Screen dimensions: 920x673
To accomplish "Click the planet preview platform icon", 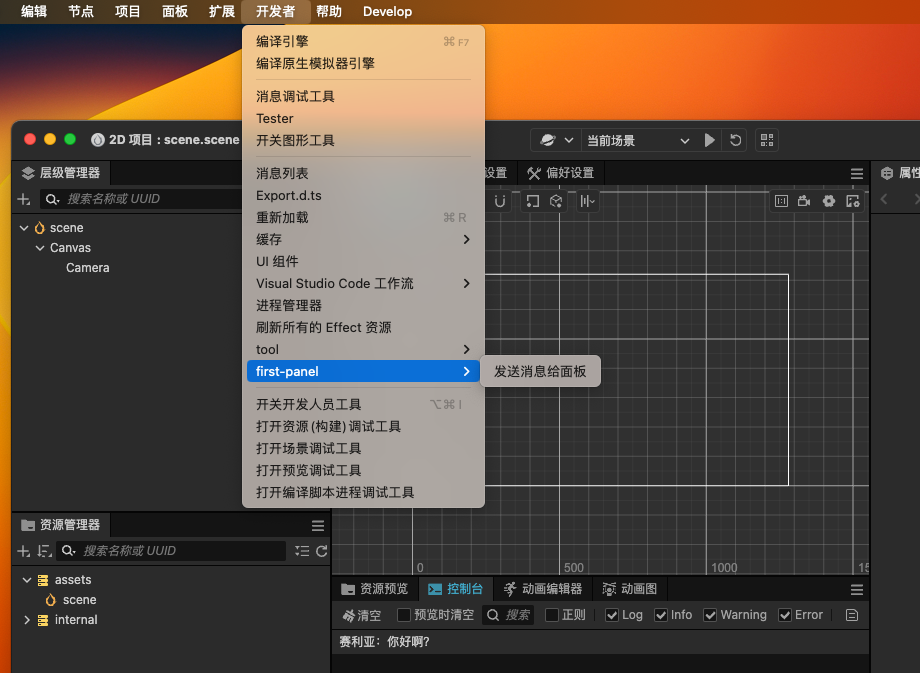I will pos(547,140).
